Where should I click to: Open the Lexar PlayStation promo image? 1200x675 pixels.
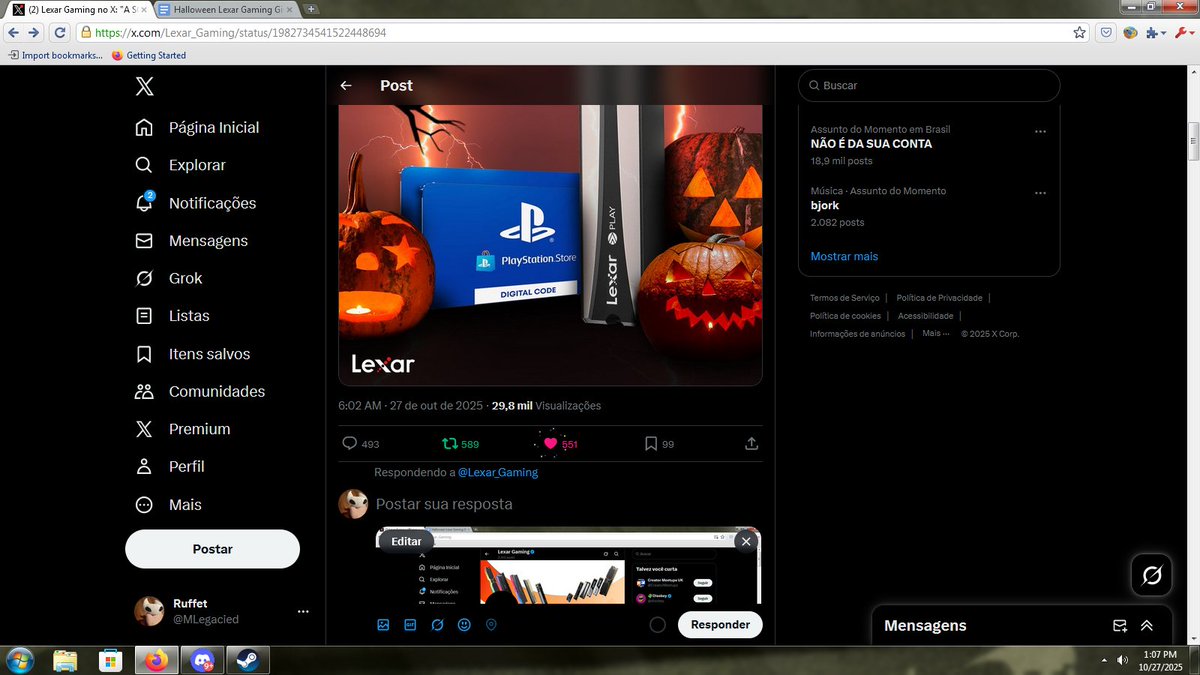[550, 245]
